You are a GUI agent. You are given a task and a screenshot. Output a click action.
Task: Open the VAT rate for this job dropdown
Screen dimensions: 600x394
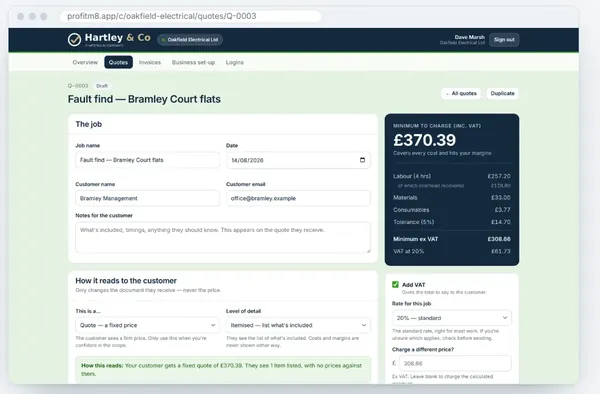[452, 318]
